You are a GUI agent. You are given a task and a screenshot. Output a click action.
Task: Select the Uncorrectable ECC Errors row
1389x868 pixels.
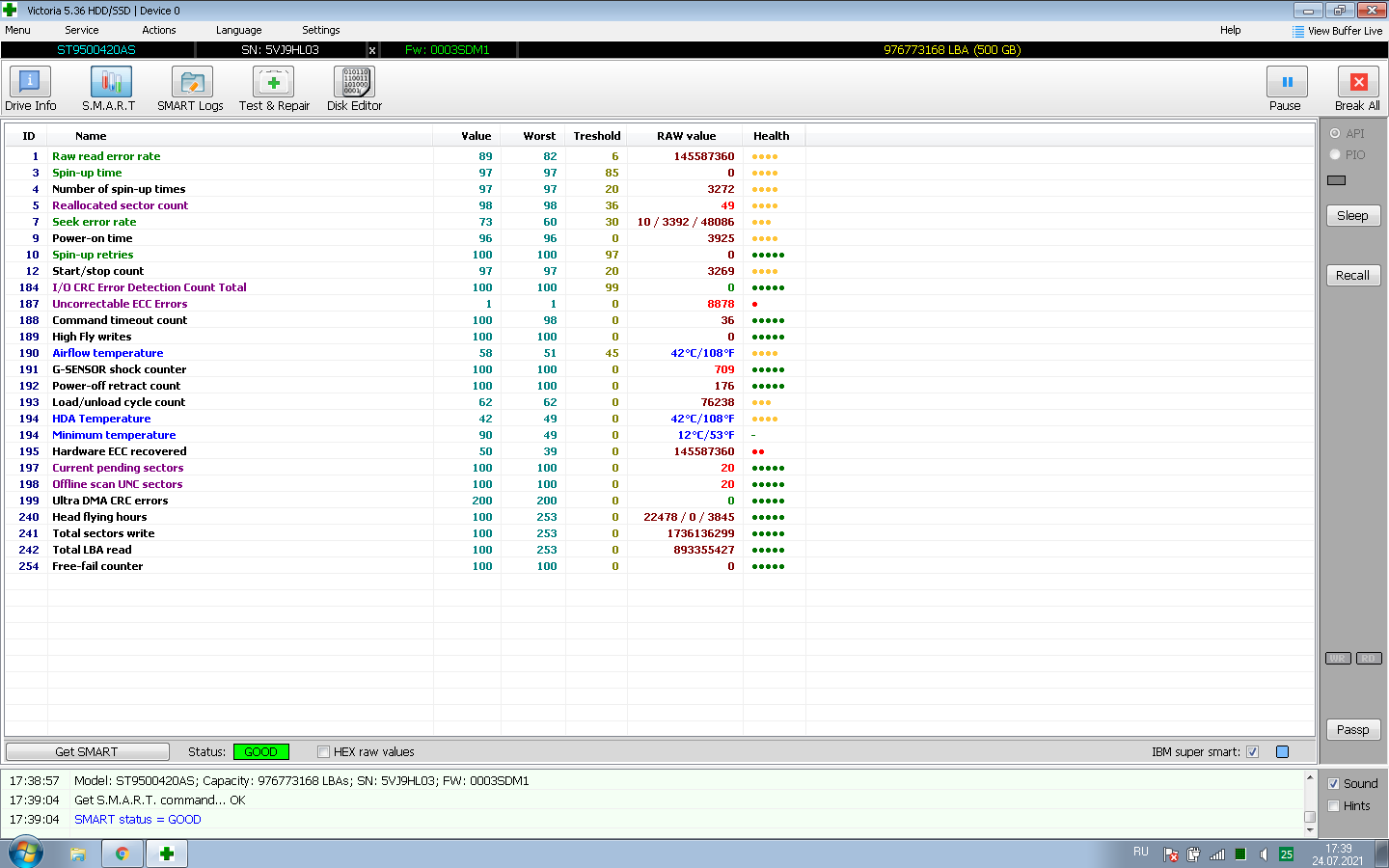[x=660, y=304]
